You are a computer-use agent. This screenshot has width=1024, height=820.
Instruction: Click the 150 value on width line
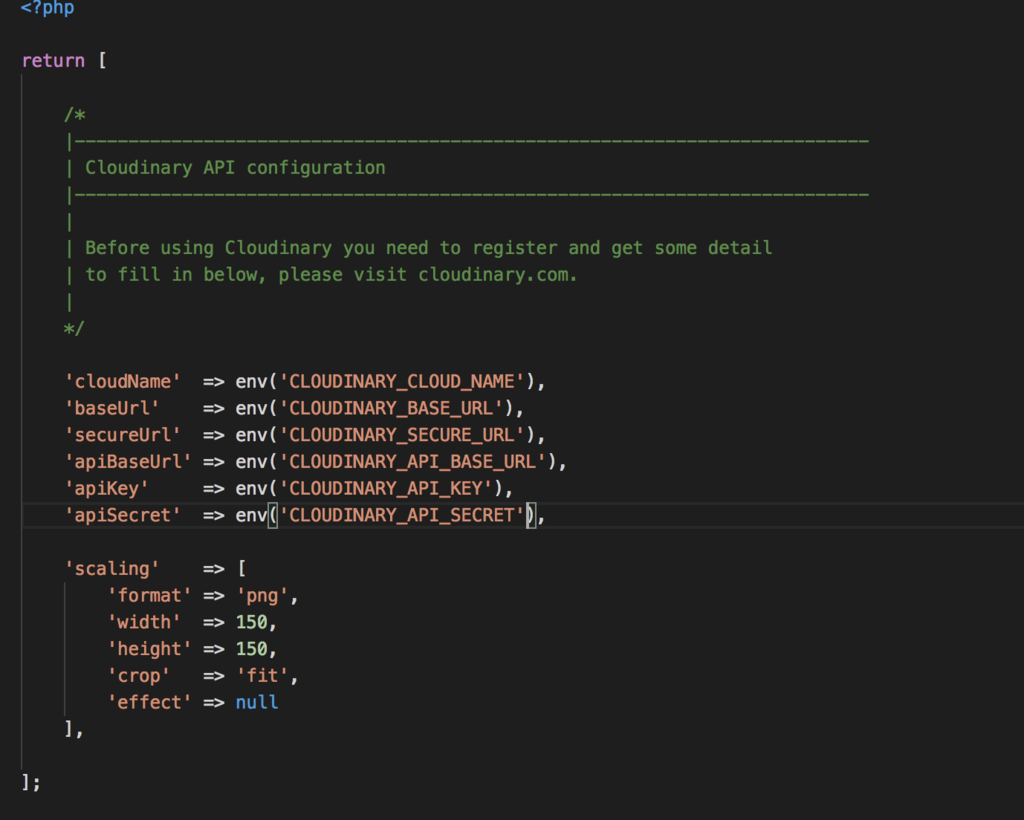tap(252, 622)
